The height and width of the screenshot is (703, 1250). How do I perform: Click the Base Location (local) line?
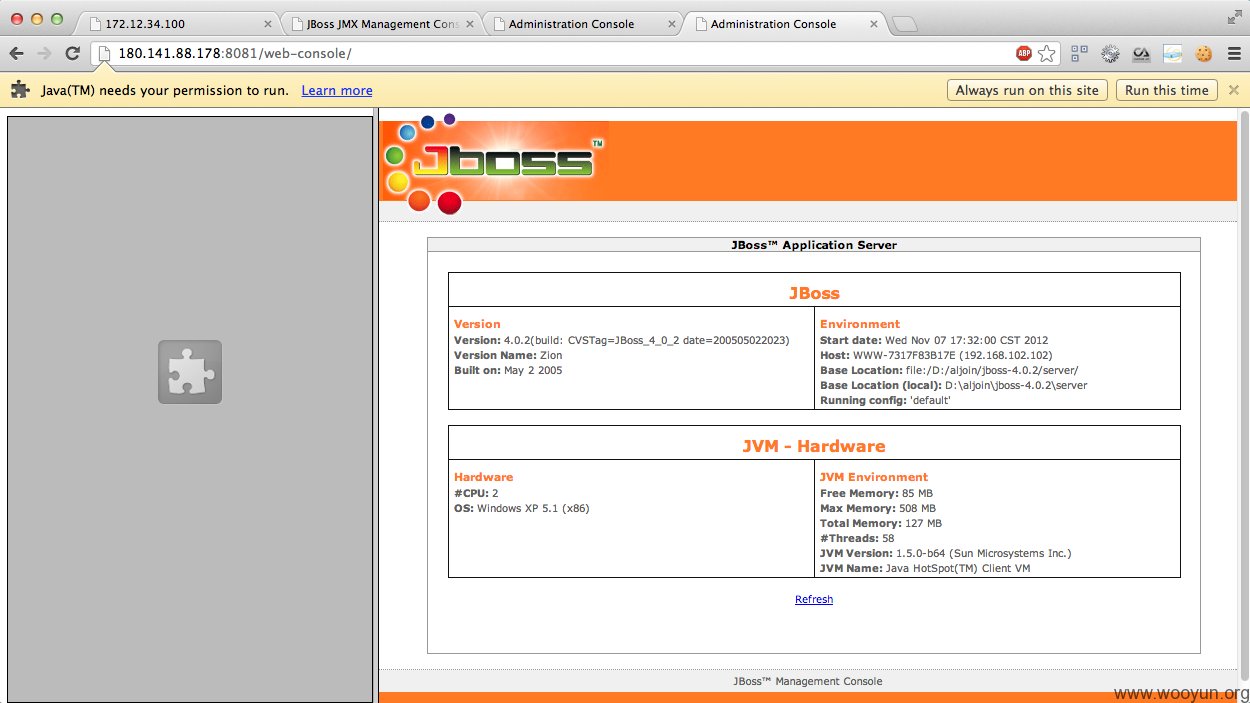click(x=954, y=385)
